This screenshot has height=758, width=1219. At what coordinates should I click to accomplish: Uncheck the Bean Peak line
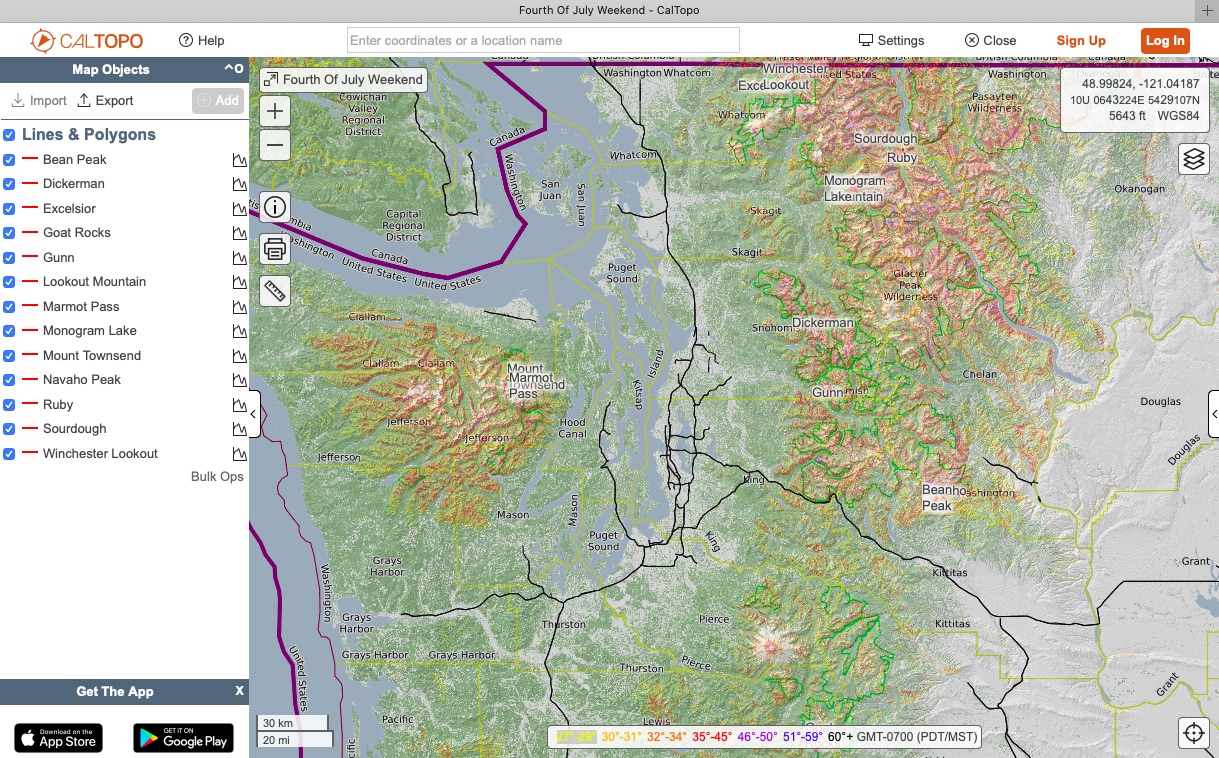pos(9,160)
